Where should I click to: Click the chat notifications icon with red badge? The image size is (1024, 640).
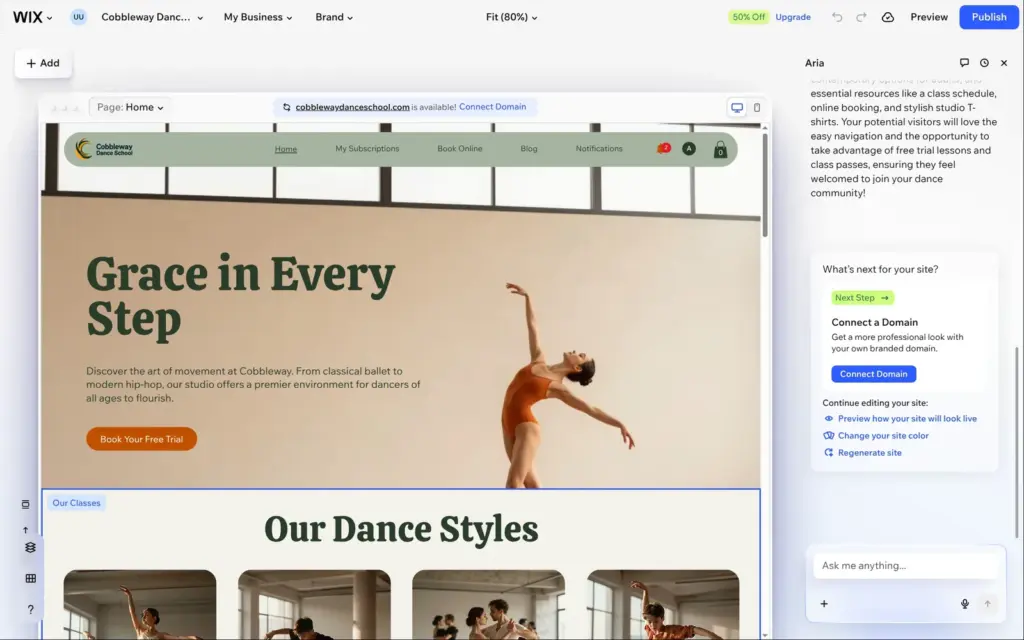(x=664, y=148)
